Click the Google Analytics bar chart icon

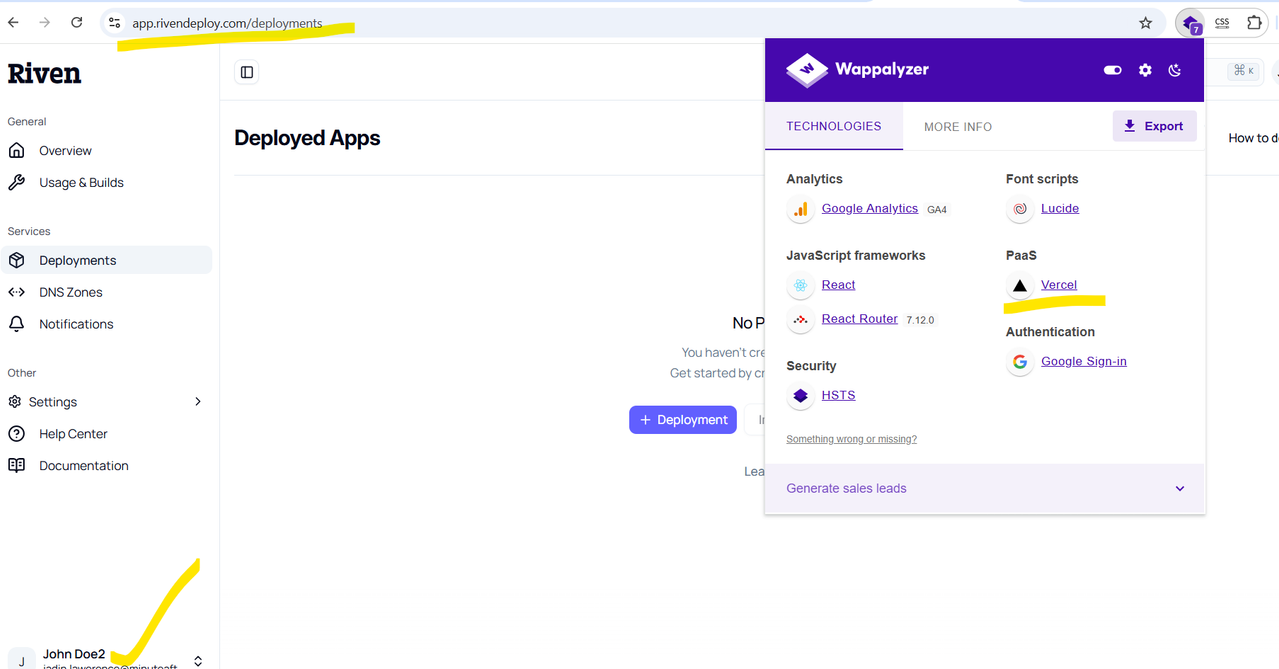800,209
